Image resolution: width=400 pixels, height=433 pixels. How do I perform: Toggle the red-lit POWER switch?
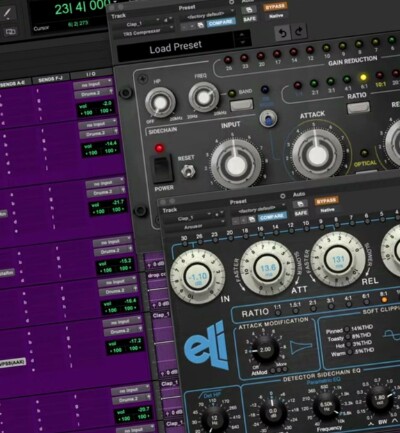point(162,169)
